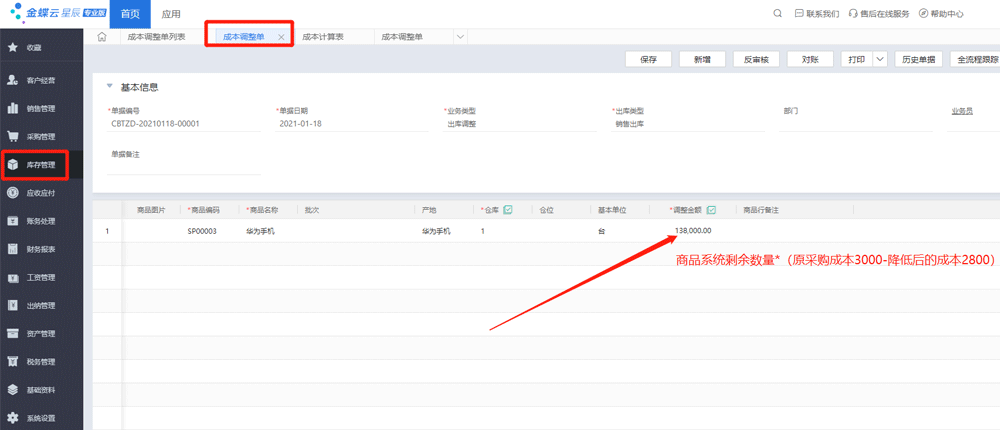Toggle the checkbox icon beside 仓库 column

click(x=508, y=210)
